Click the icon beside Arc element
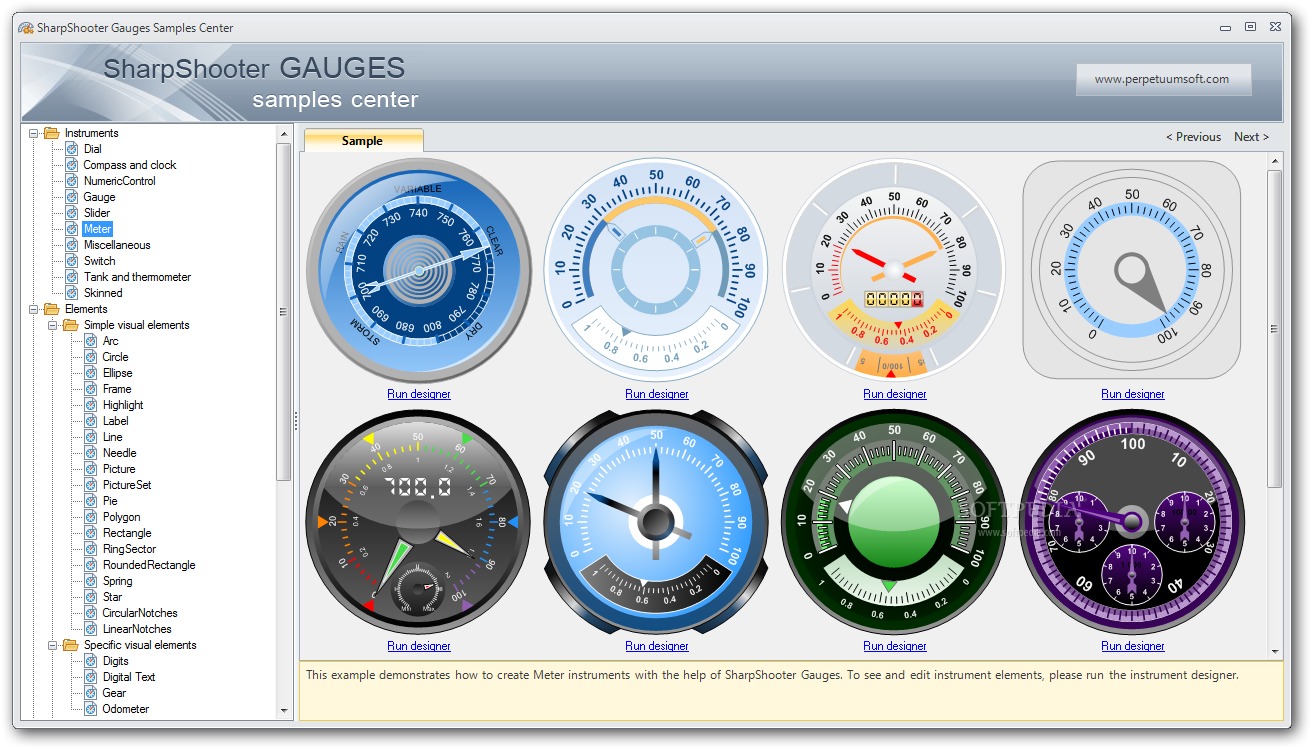The height and width of the screenshot is (749, 1312). click(x=91, y=341)
